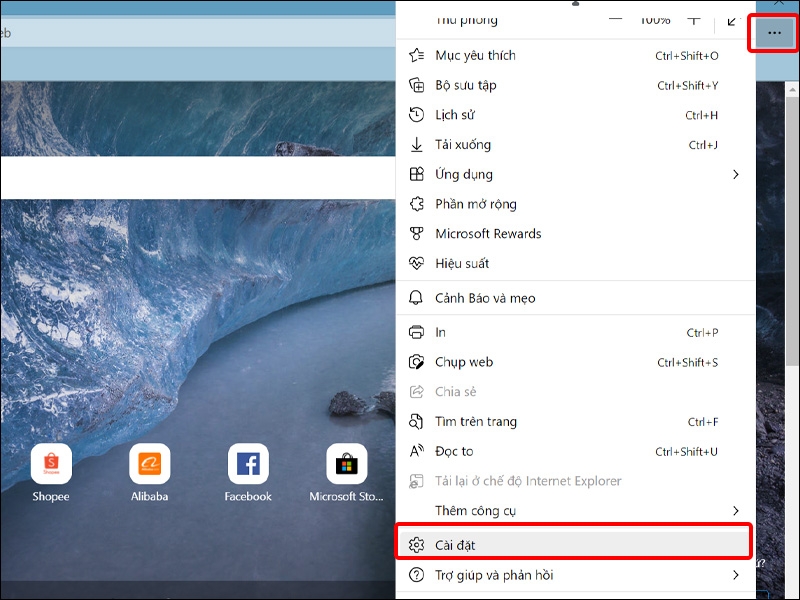Click the Microsoft Sto... label under its tile

click(x=346, y=496)
